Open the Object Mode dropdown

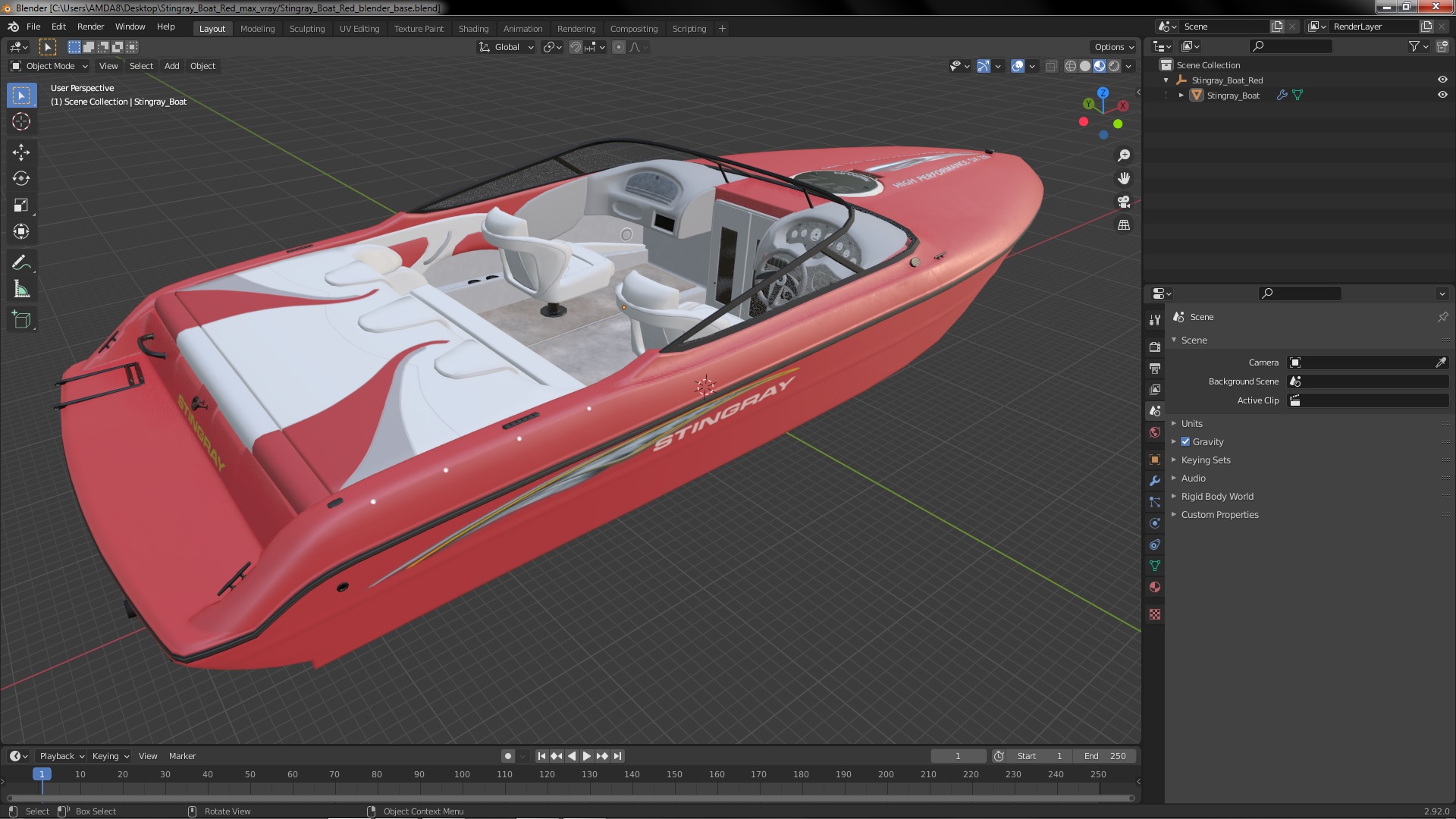click(49, 66)
